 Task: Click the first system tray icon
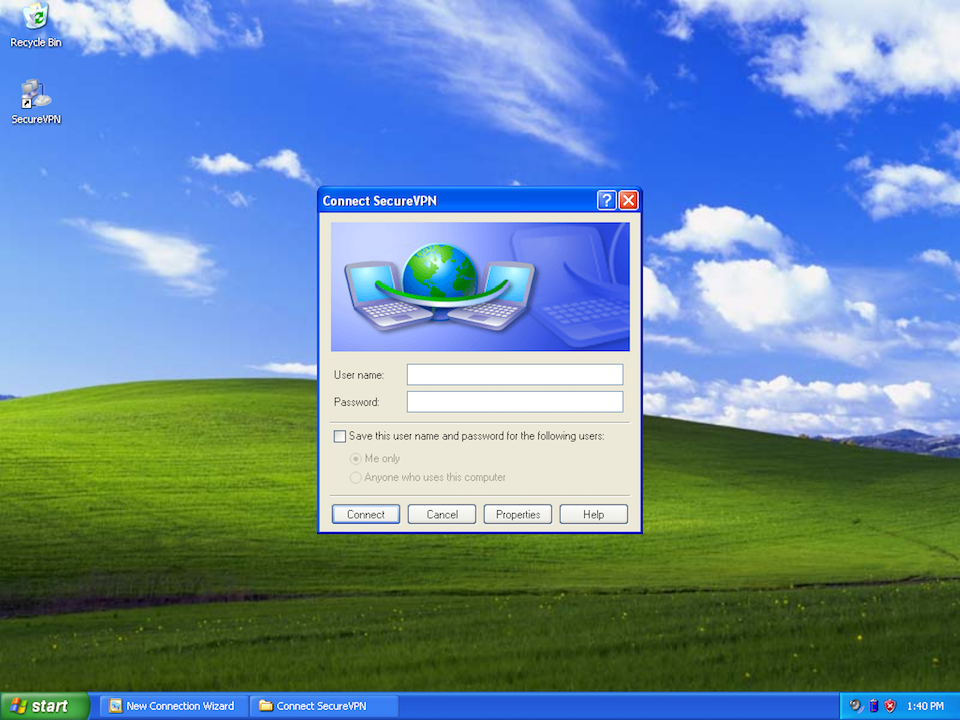click(x=856, y=706)
